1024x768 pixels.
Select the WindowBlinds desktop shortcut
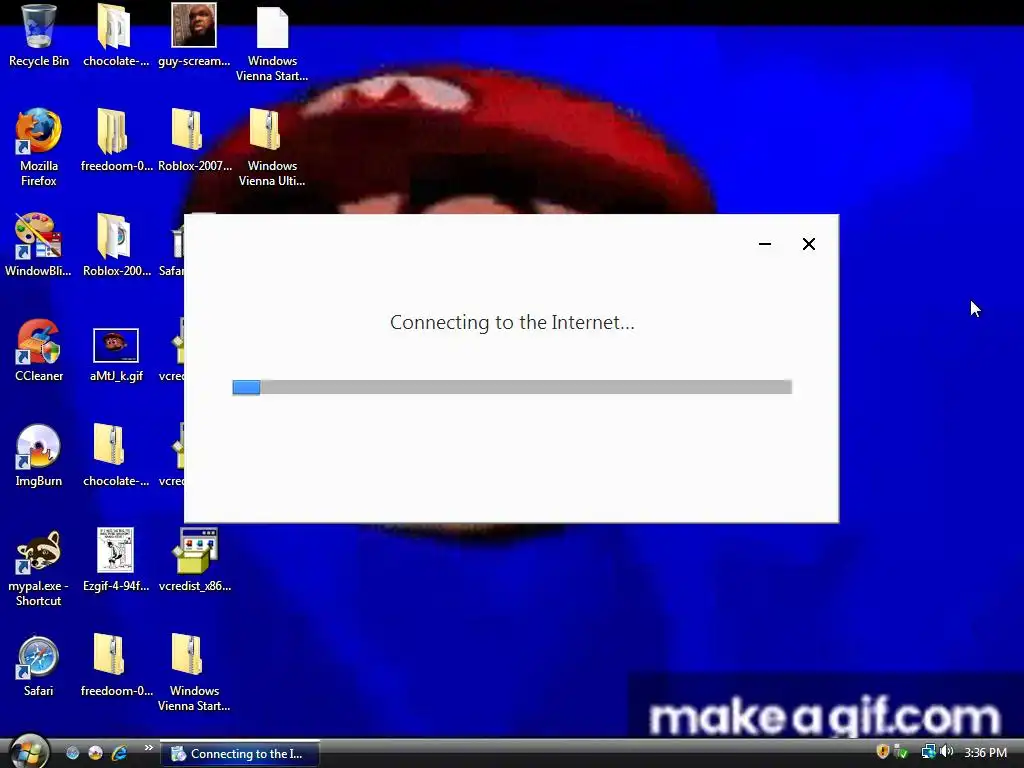(x=39, y=245)
